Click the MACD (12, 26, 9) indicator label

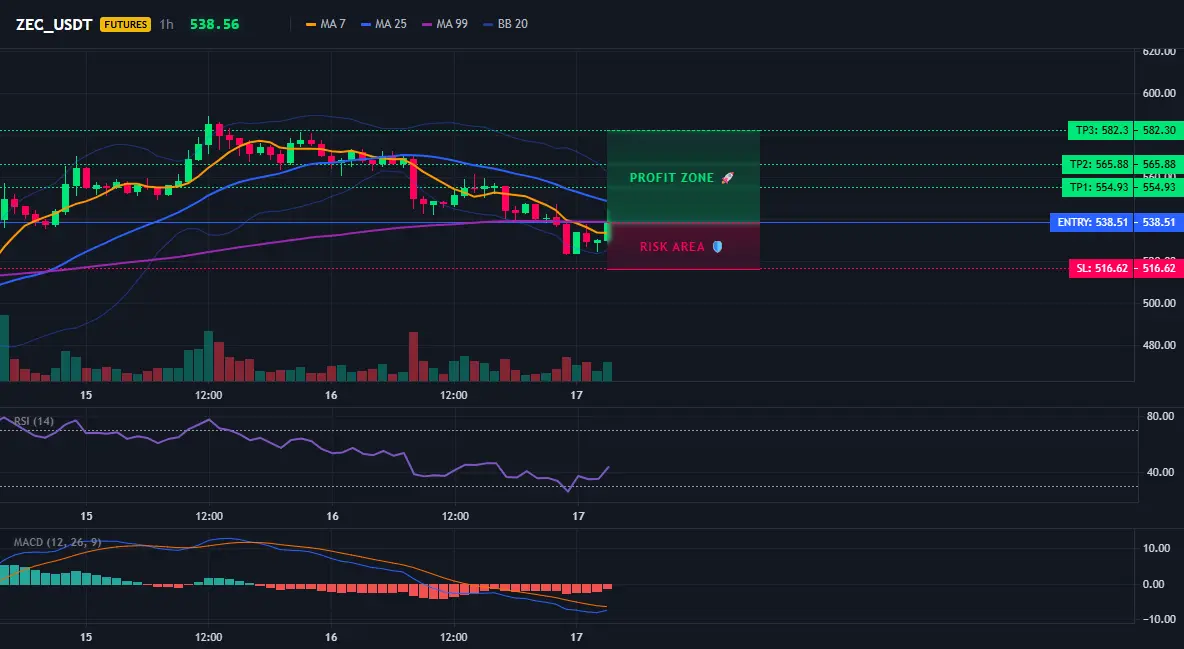[57, 542]
